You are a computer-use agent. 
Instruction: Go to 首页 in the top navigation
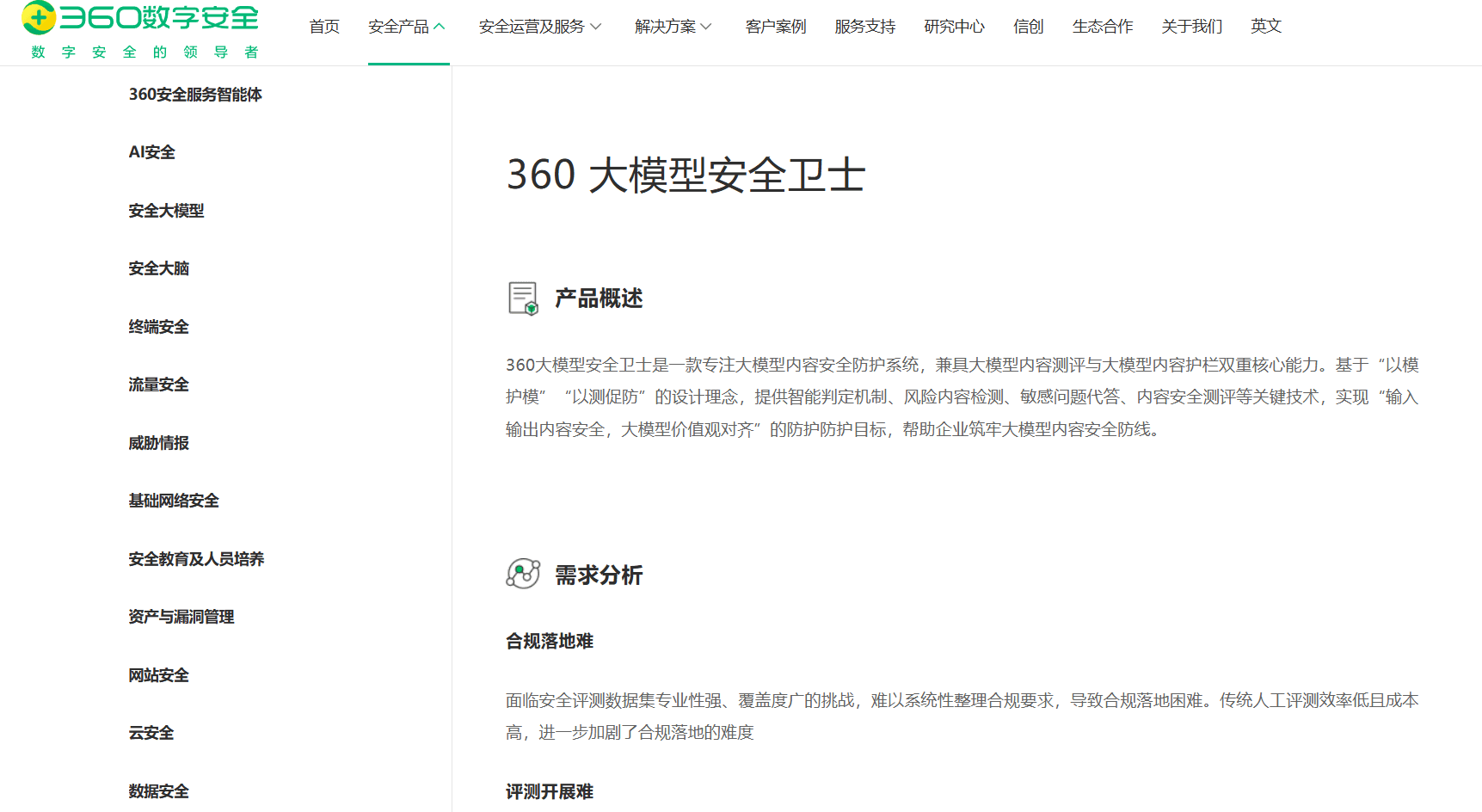point(324,27)
